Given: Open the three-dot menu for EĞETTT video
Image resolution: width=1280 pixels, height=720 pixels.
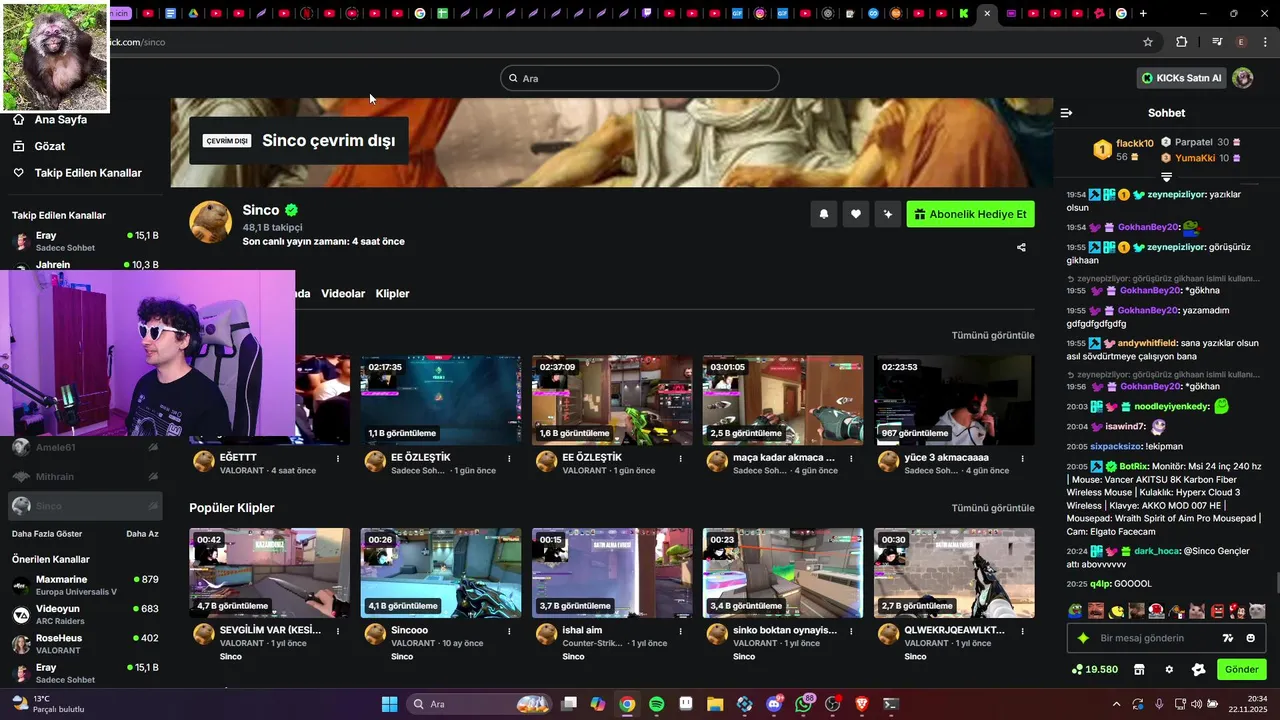Looking at the screenshot, I should click(x=338, y=459).
